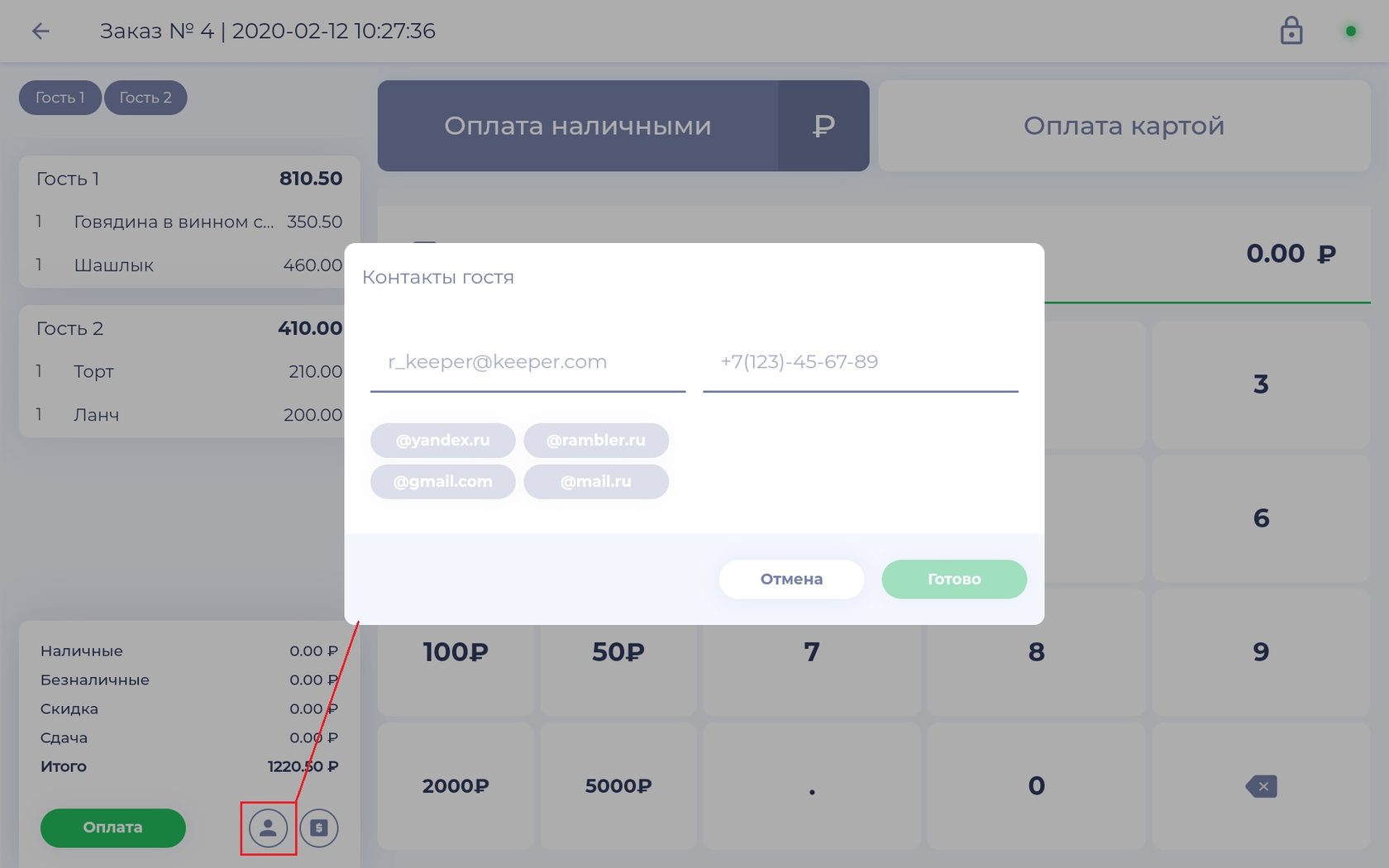Insert the @rambler.ru domain suggestion
Image resolution: width=1389 pixels, height=868 pixels.
pyautogui.click(x=595, y=440)
